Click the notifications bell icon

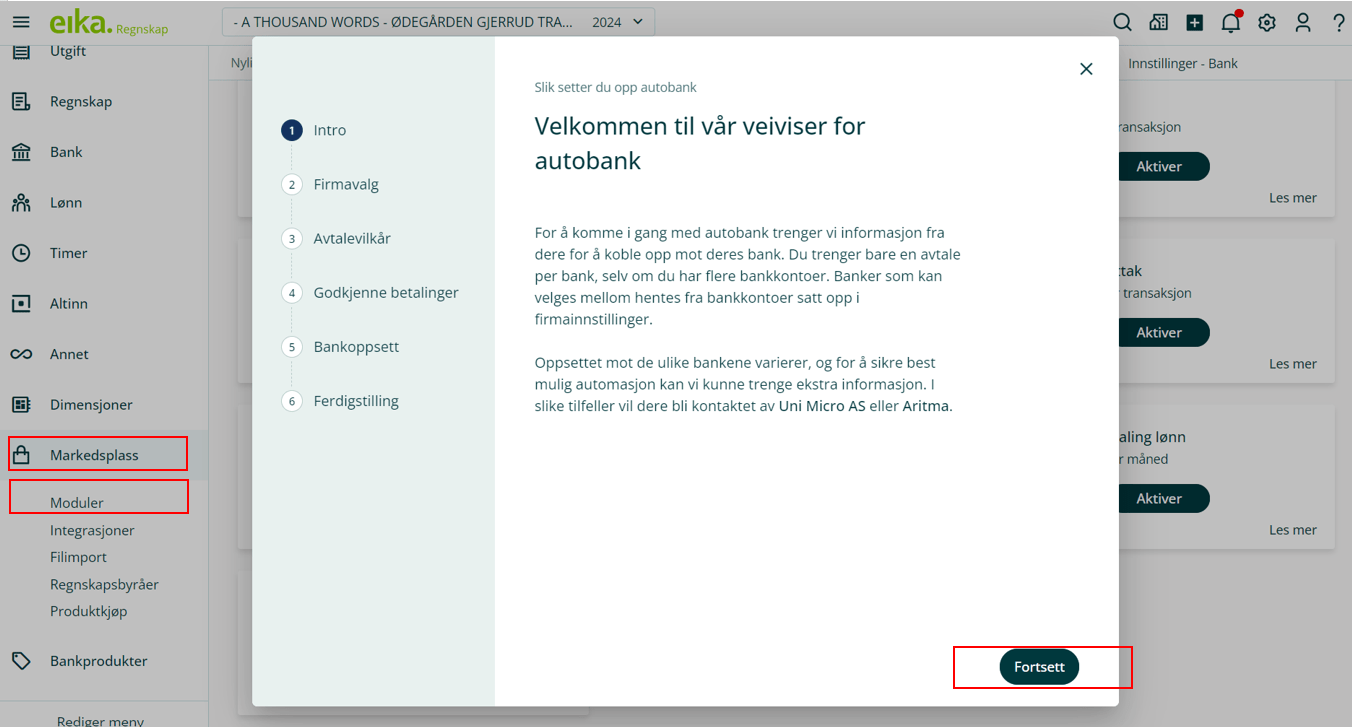[x=1231, y=22]
